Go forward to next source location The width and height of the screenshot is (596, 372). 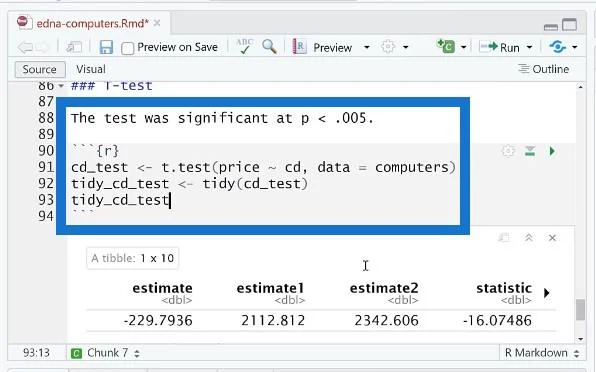pyautogui.click(x=43, y=47)
